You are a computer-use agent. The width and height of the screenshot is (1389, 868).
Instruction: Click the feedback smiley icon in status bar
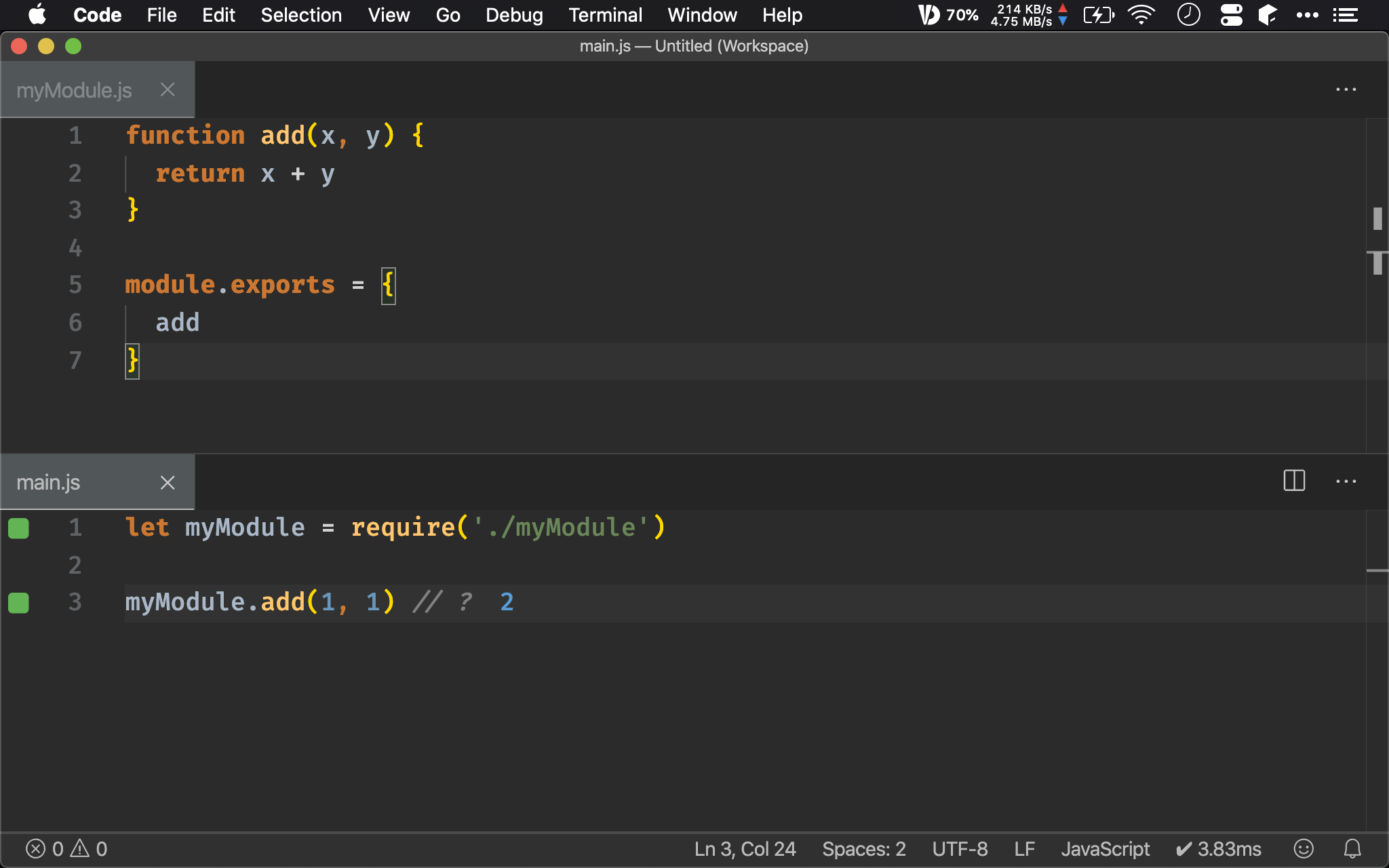[x=1304, y=848]
